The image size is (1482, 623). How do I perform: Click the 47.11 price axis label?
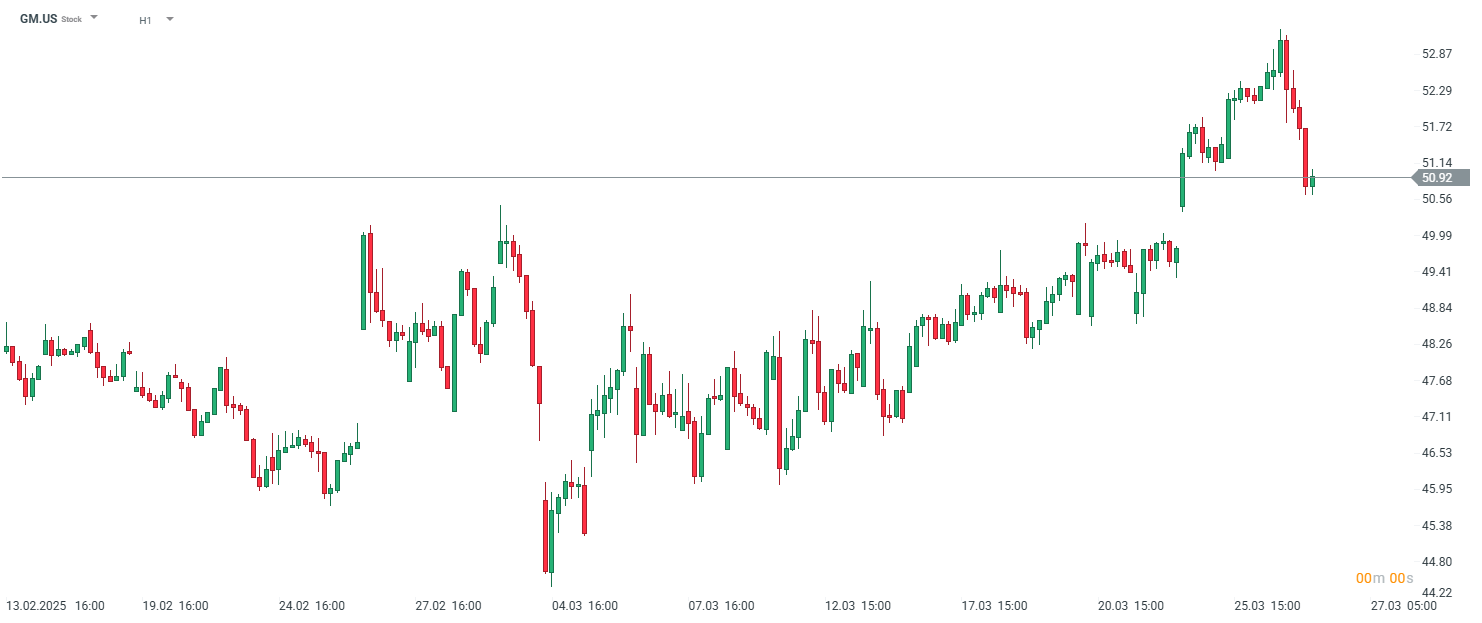pos(1437,417)
